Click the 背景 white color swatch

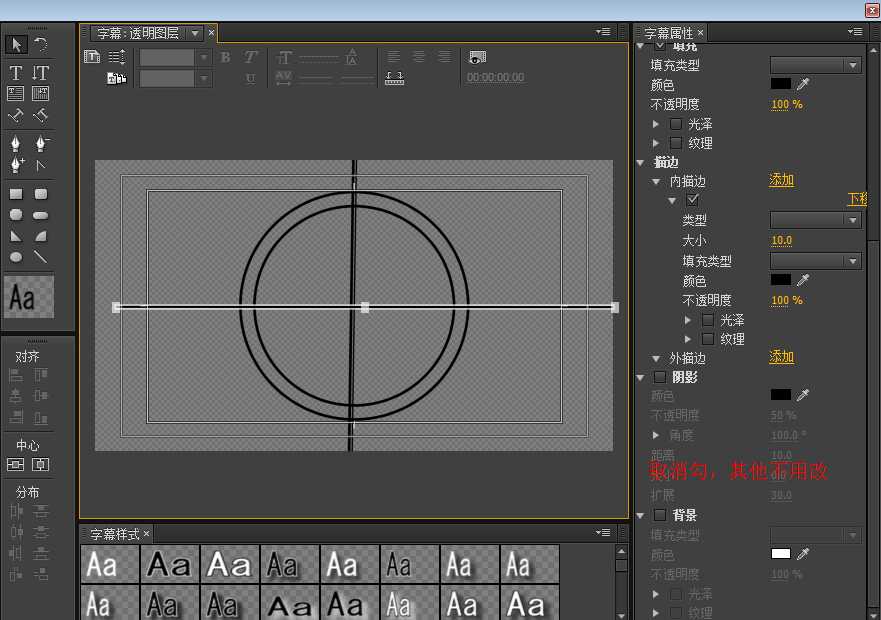pyautogui.click(x=780, y=554)
